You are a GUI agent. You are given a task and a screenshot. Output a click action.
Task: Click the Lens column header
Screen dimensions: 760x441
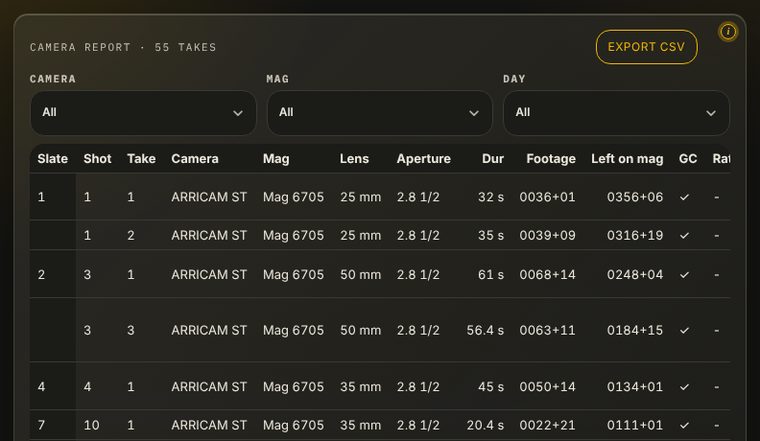pyautogui.click(x=354, y=159)
